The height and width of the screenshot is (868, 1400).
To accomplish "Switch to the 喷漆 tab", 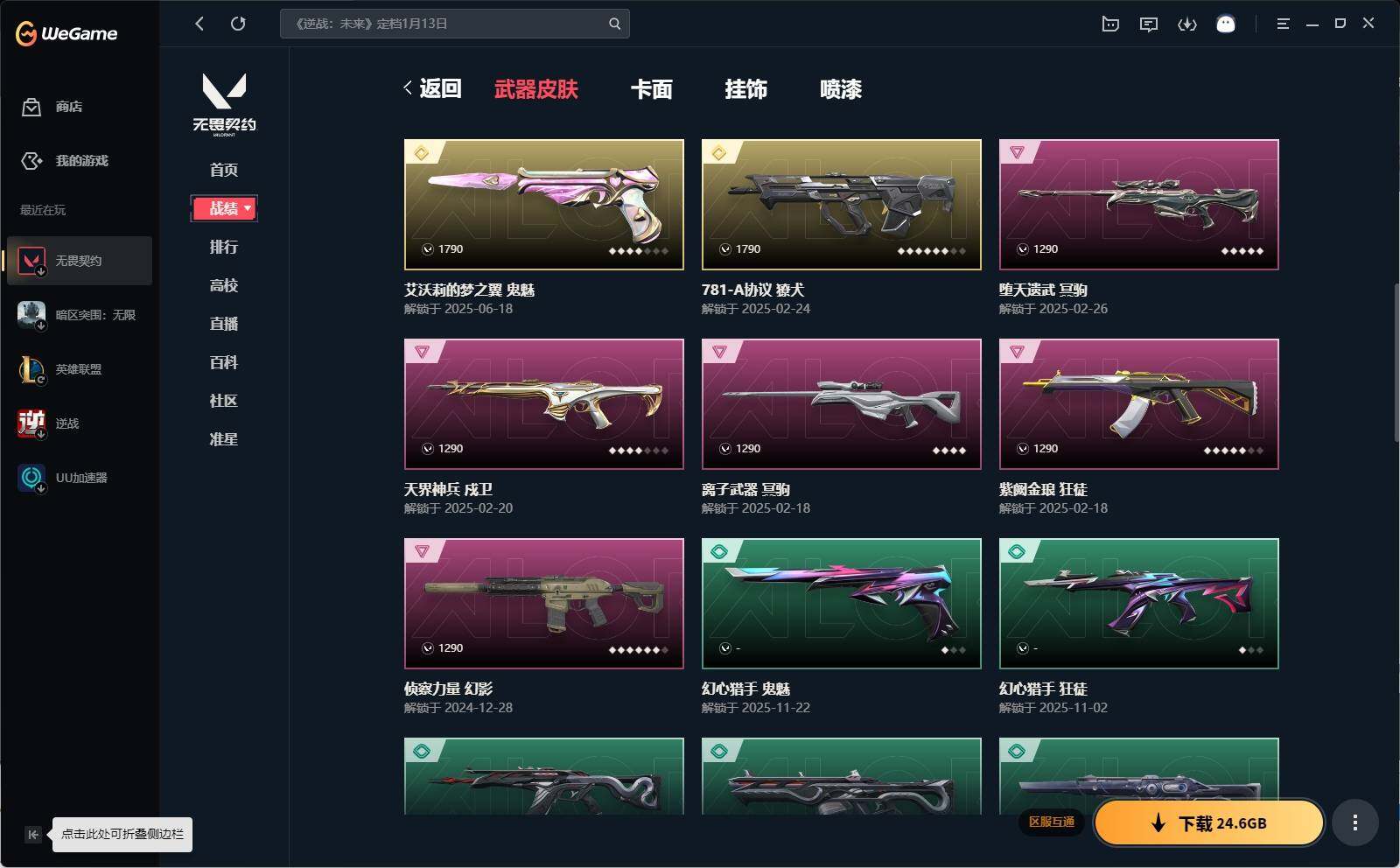I will click(x=841, y=89).
